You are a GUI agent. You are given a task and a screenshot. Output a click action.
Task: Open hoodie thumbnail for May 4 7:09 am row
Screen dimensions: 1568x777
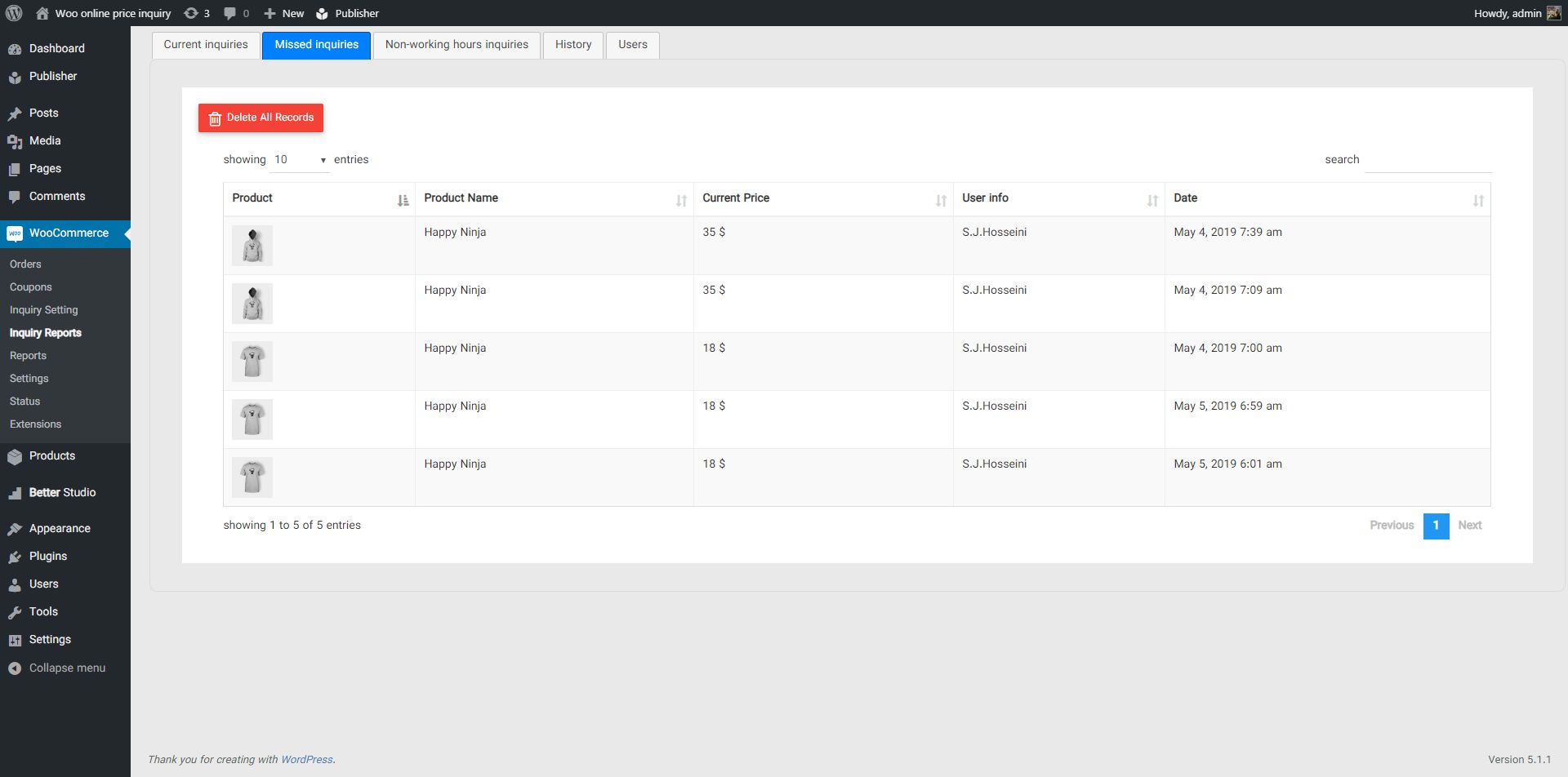(x=252, y=304)
